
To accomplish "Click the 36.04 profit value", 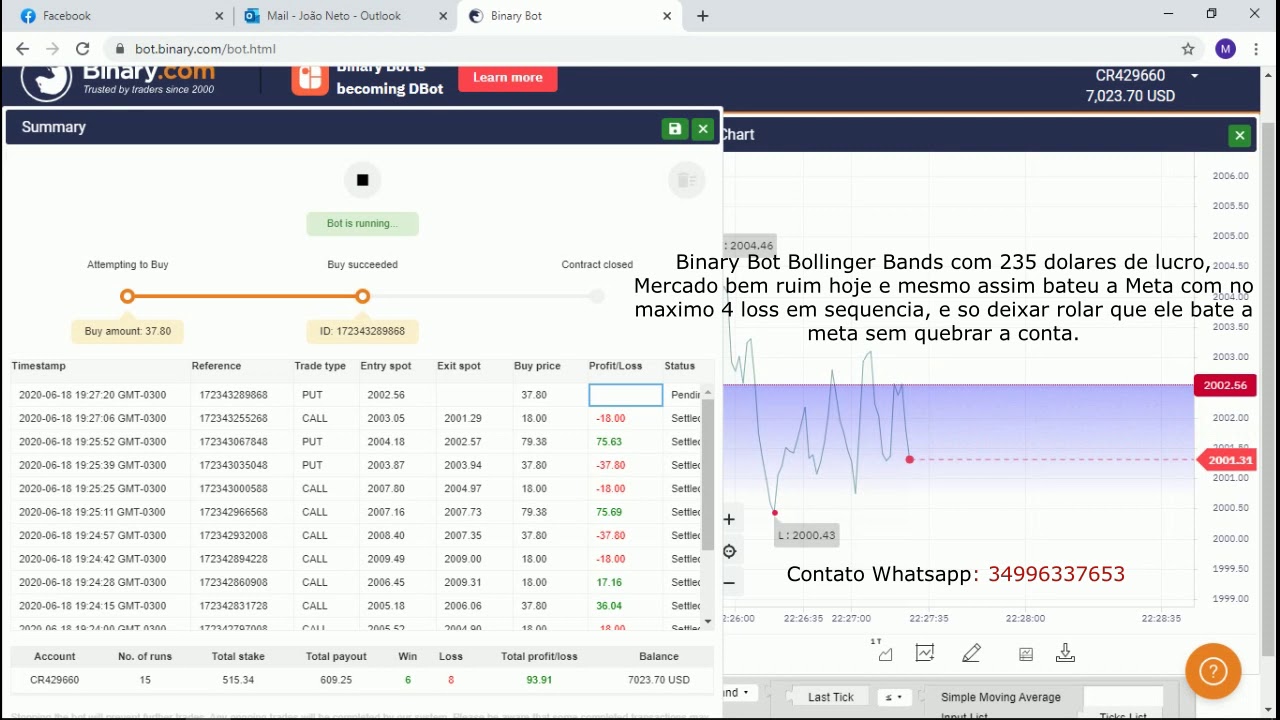I will tap(609, 606).
